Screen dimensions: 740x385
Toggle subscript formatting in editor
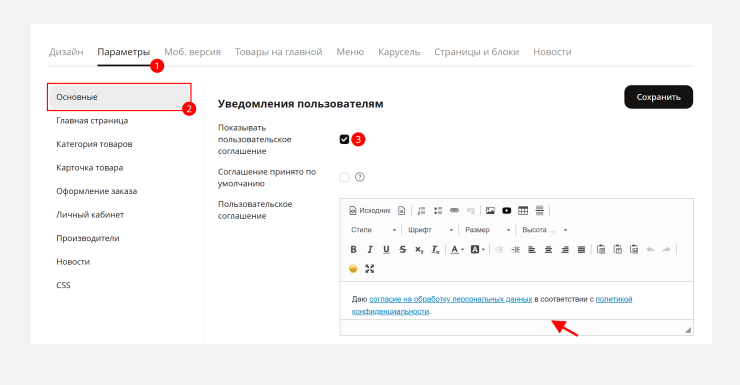[x=419, y=250]
